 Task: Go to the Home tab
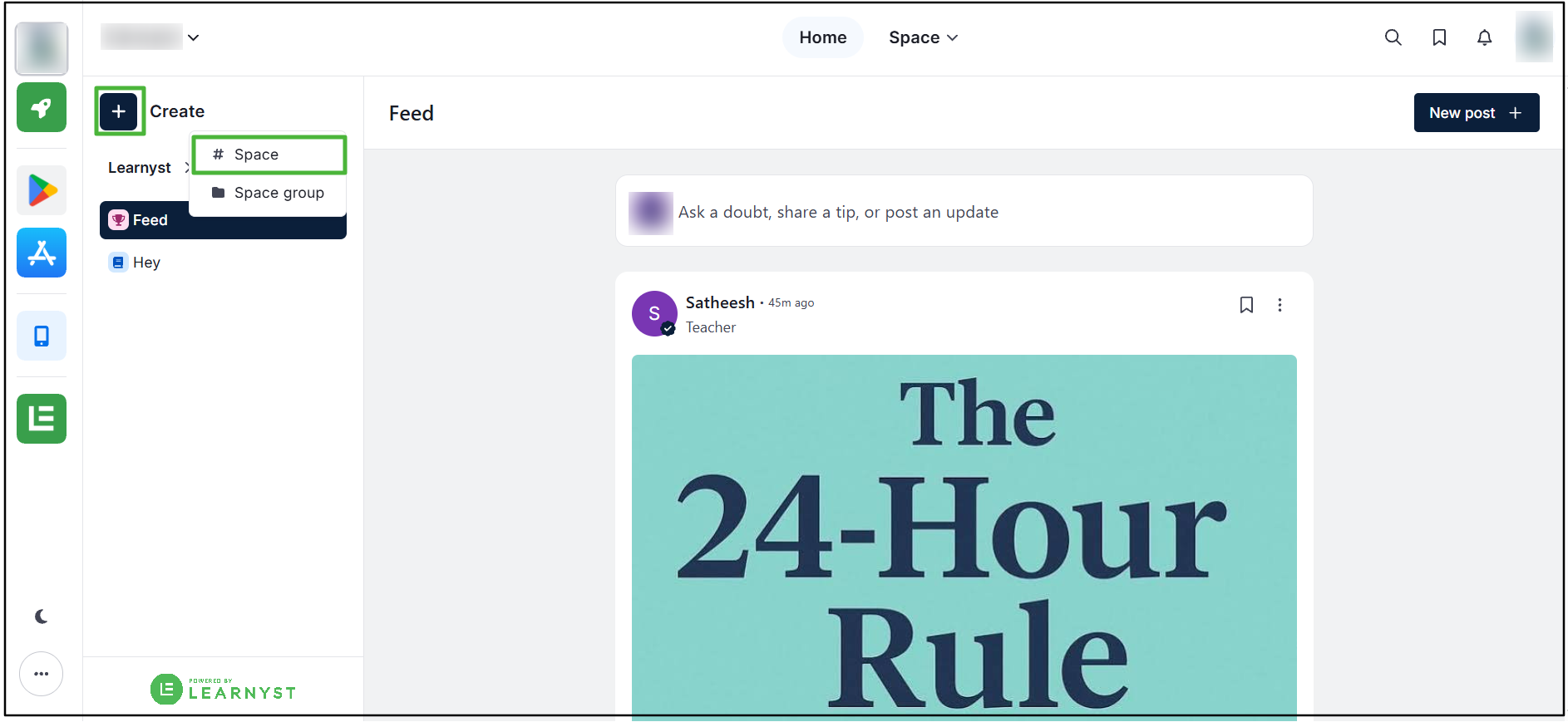point(823,37)
